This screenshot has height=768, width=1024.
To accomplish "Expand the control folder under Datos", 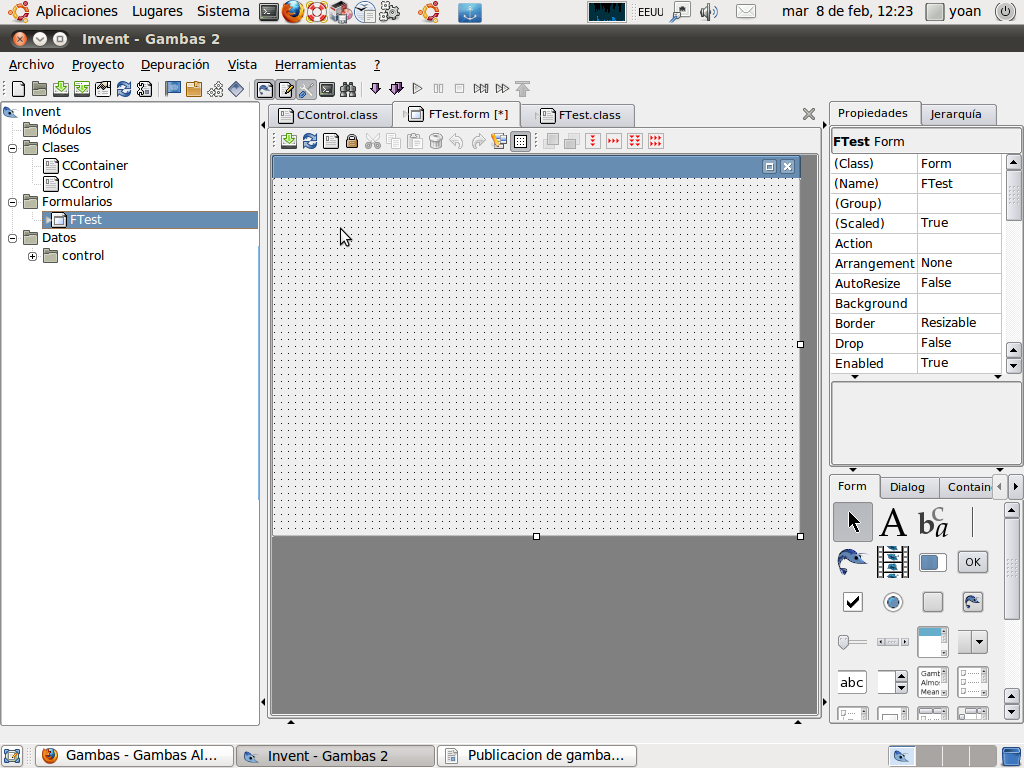I will click(x=32, y=256).
